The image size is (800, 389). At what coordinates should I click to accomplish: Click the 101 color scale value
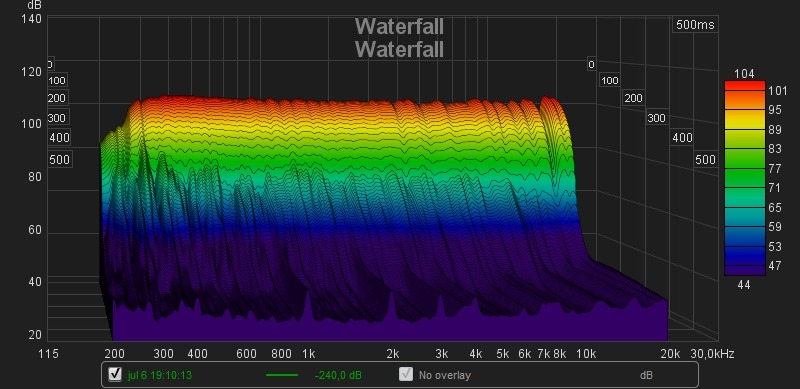pos(778,91)
